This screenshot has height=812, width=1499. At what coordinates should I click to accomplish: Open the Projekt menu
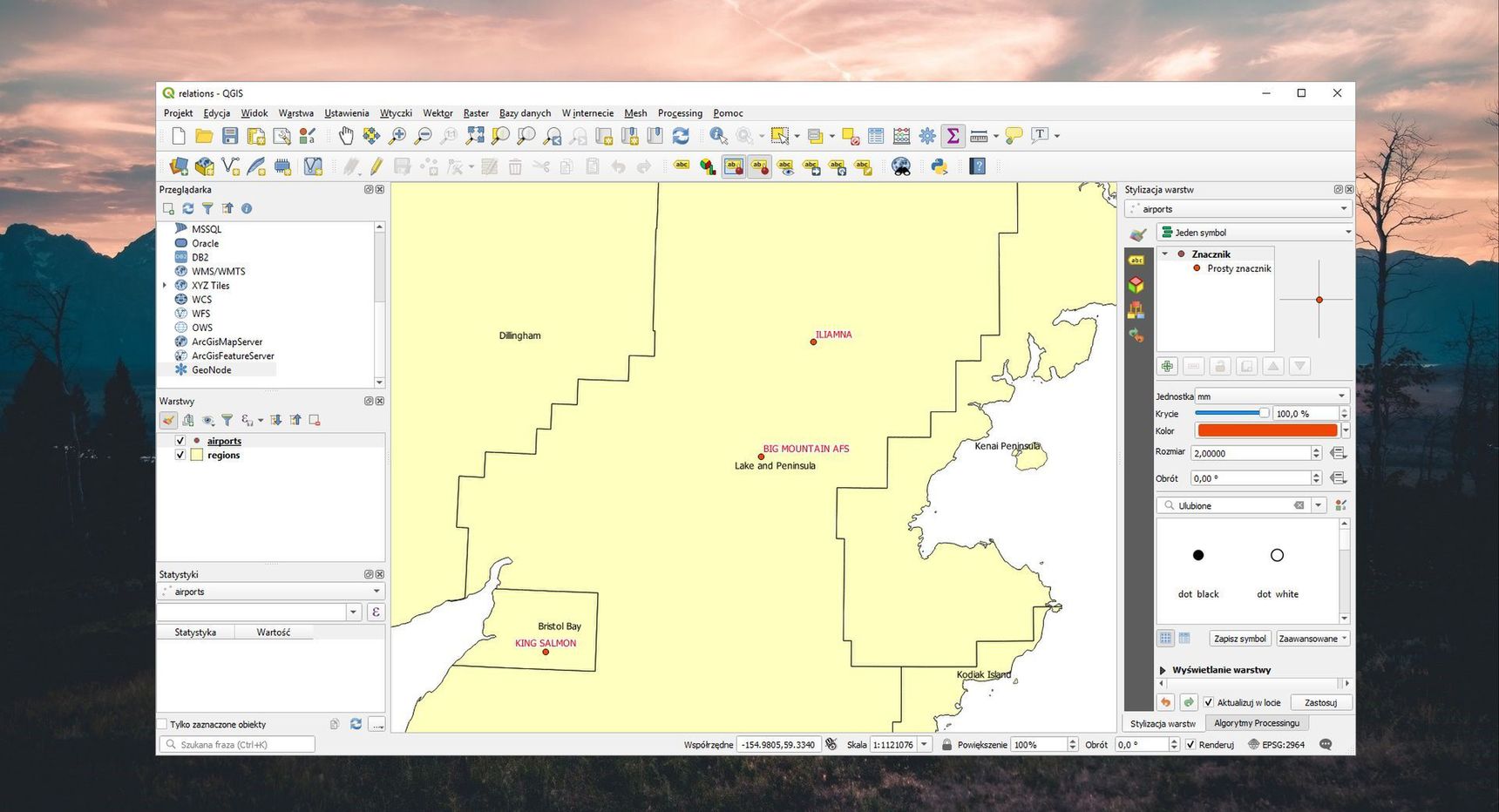[178, 113]
